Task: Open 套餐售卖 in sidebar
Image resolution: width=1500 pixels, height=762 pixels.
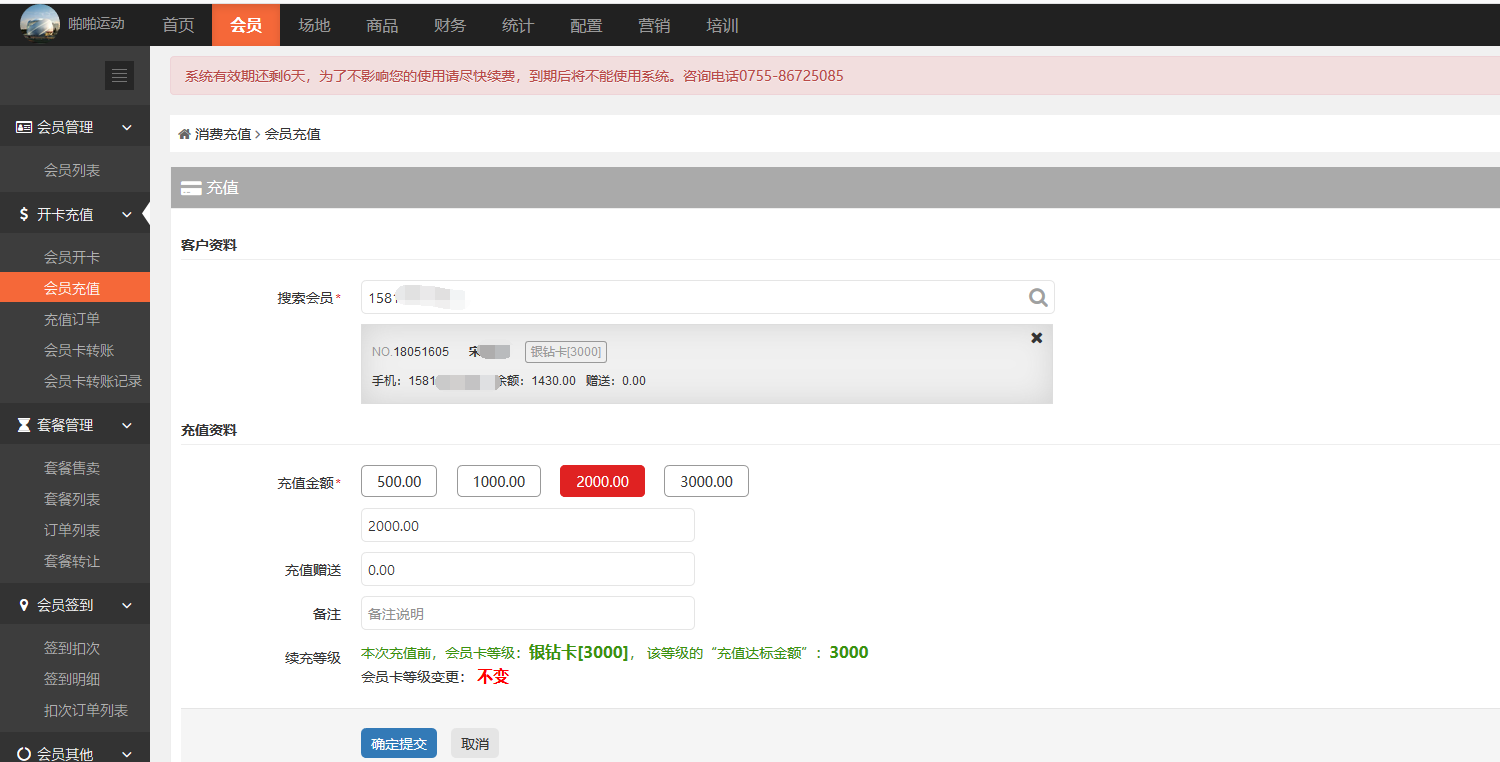Action: (72, 468)
